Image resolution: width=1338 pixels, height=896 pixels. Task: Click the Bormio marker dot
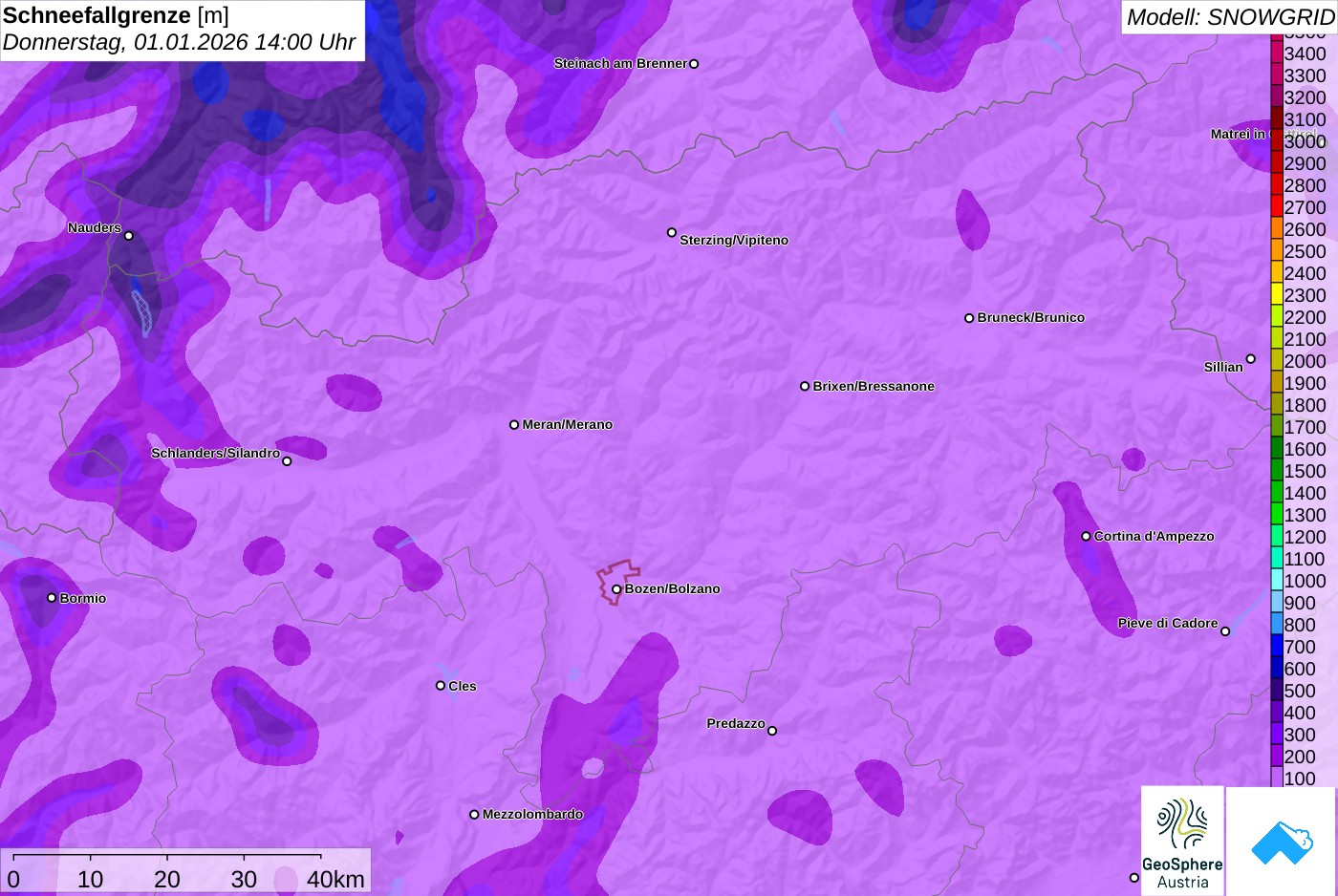52,598
